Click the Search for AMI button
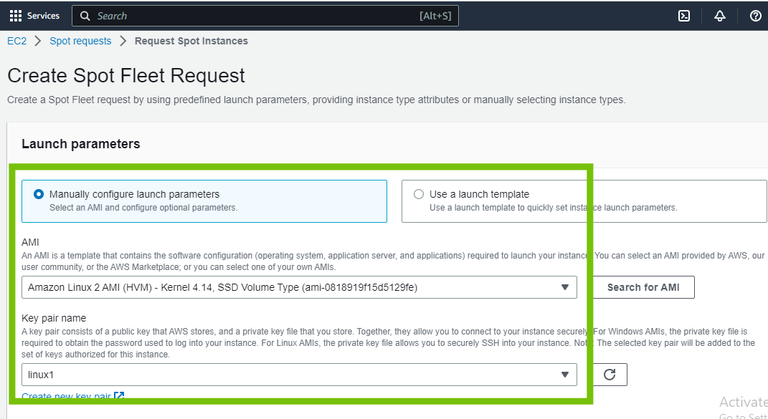 644,288
